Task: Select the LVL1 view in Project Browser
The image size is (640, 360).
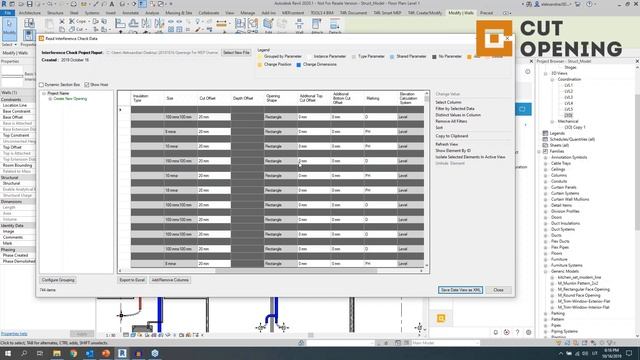Action: (568, 85)
